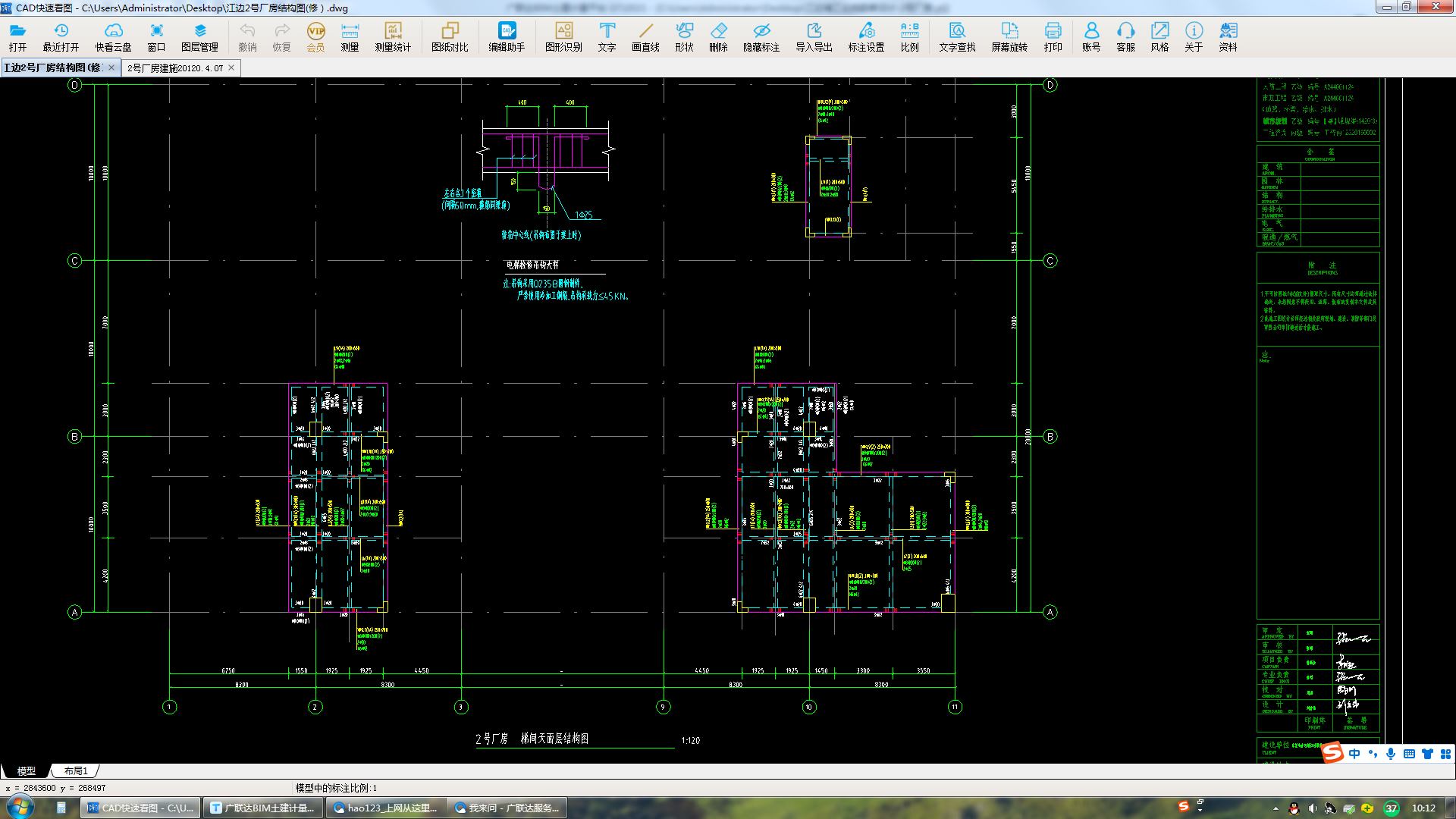The width and height of the screenshot is (1456, 819).
Task: Rotate the screen with 屏幕旋转
Action: point(1010,37)
